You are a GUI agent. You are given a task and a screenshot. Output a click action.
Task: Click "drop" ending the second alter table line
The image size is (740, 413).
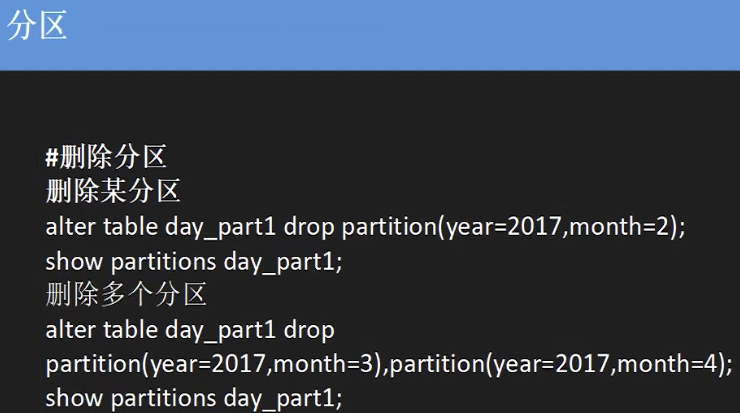pos(309,330)
